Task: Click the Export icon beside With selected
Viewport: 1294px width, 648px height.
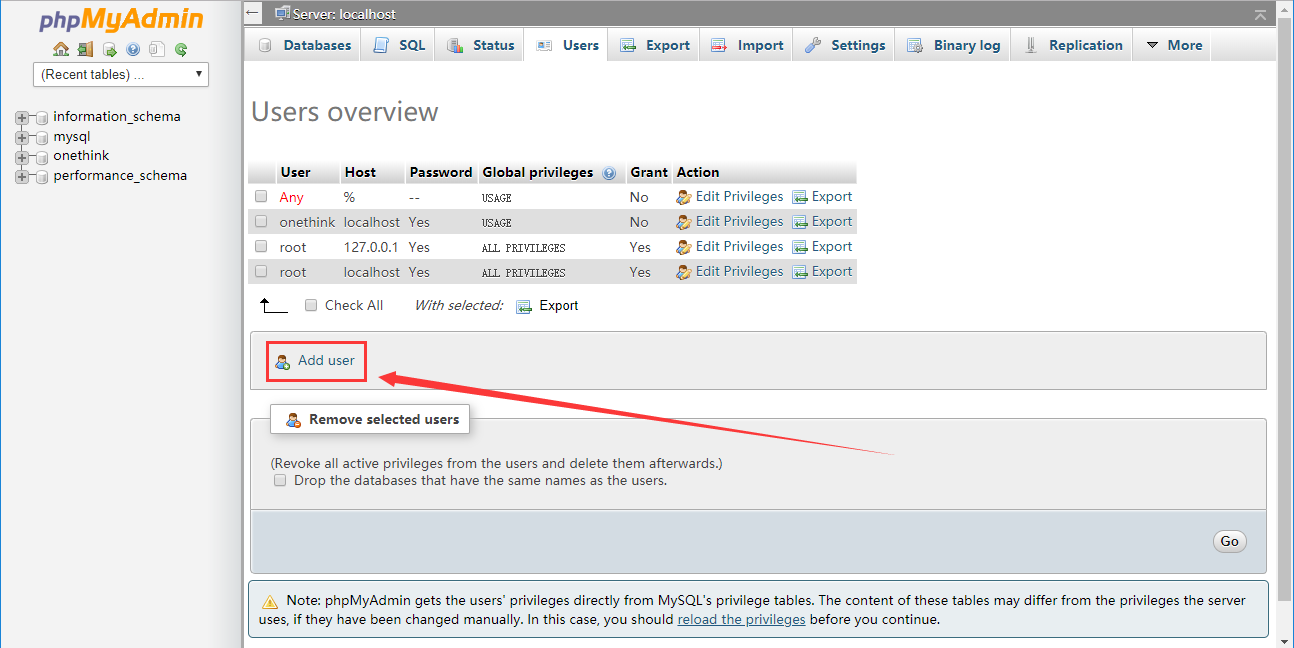Action: (x=524, y=306)
